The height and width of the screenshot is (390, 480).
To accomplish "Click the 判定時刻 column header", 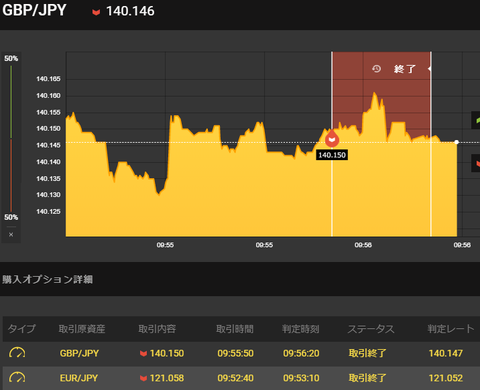I will click(x=301, y=329).
